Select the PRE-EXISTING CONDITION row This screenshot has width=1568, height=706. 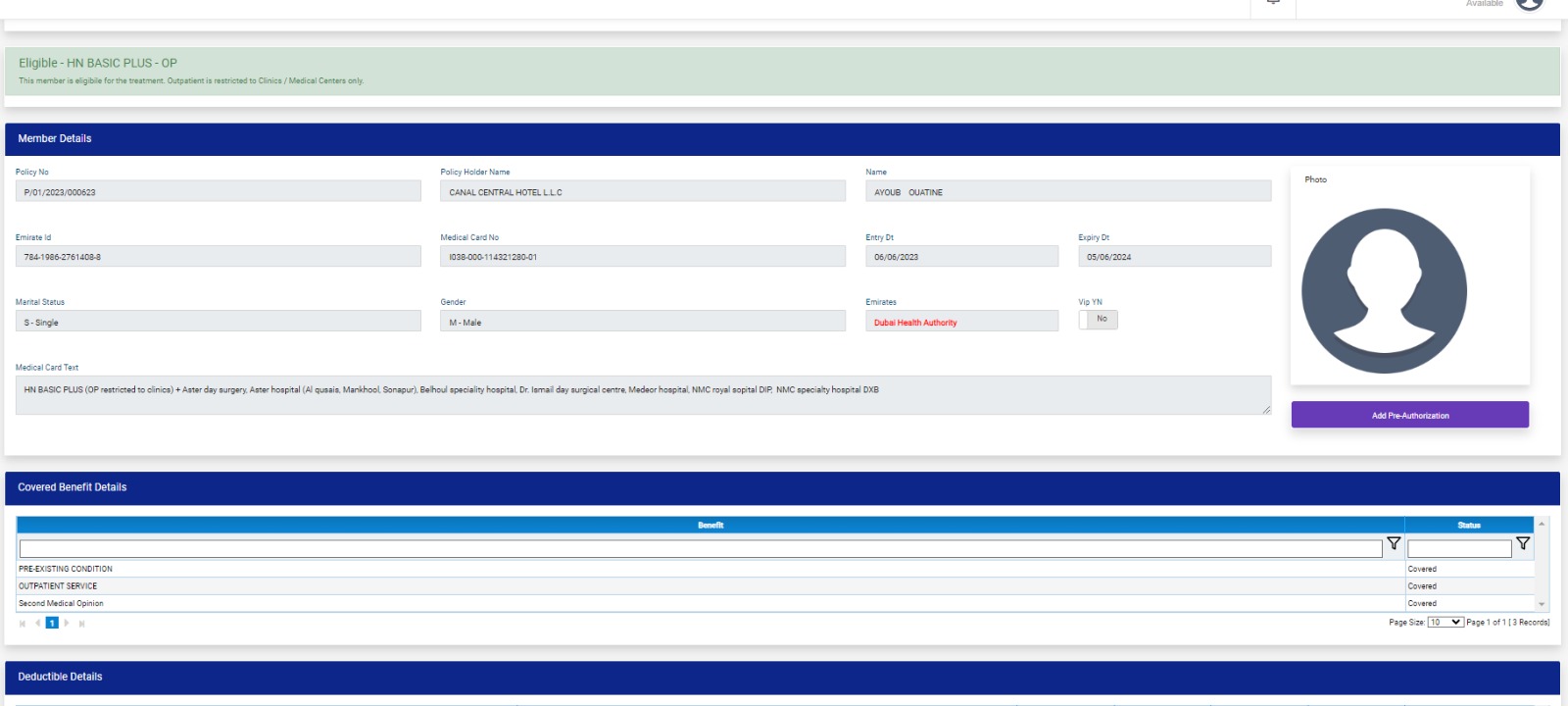(775, 569)
